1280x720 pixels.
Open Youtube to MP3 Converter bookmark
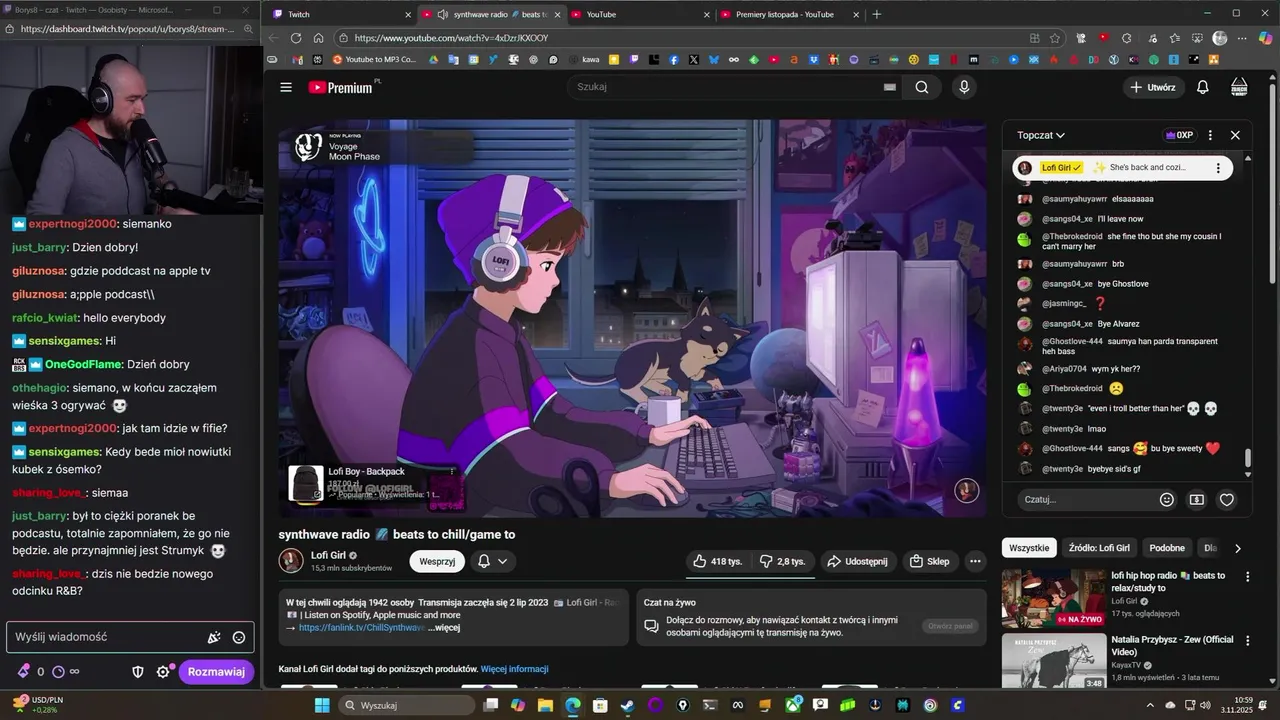tap(375, 60)
